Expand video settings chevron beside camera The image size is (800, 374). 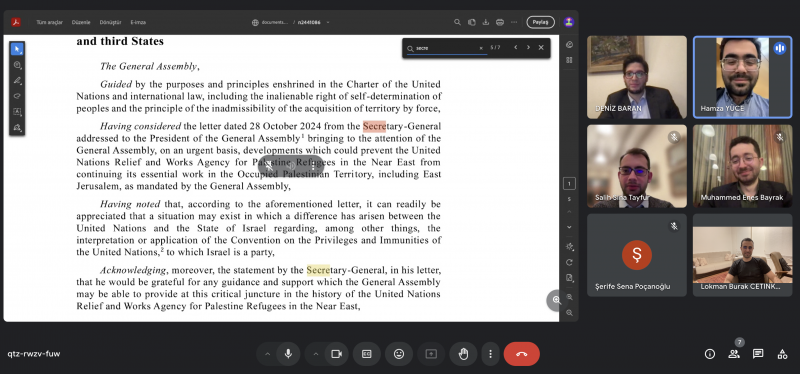coord(315,354)
